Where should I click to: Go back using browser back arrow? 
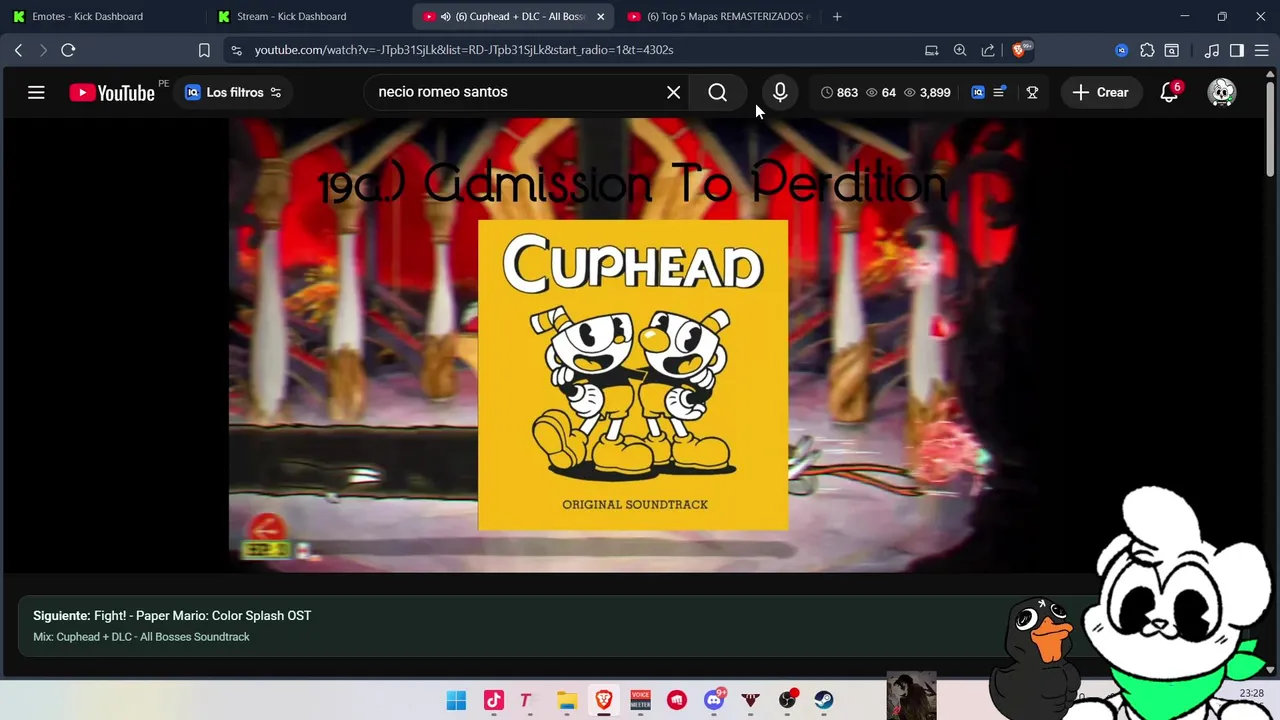[18, 50]
